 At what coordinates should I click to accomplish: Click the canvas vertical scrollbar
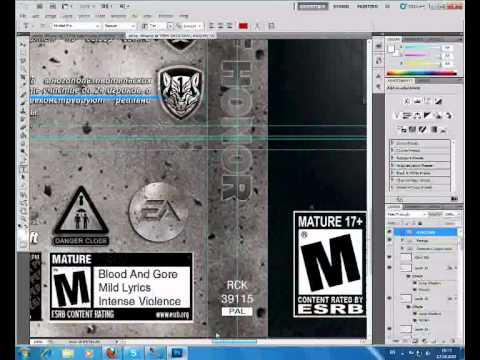click(x=369, y=188)
